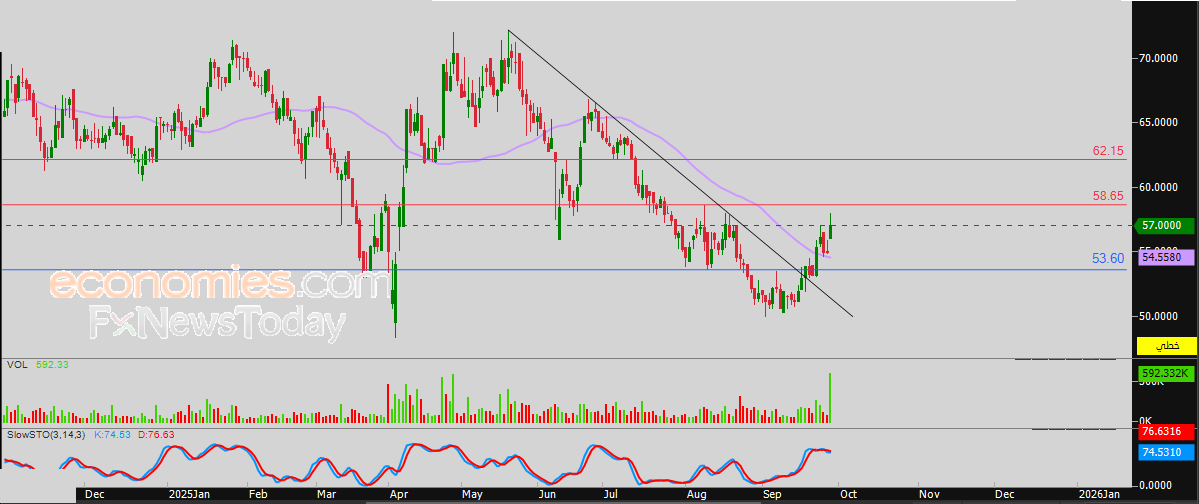This screenshot has height=504, width=1199.
Task: Click the blue 74.5310 stochastic K value tag
Action: pos(1165,453)
